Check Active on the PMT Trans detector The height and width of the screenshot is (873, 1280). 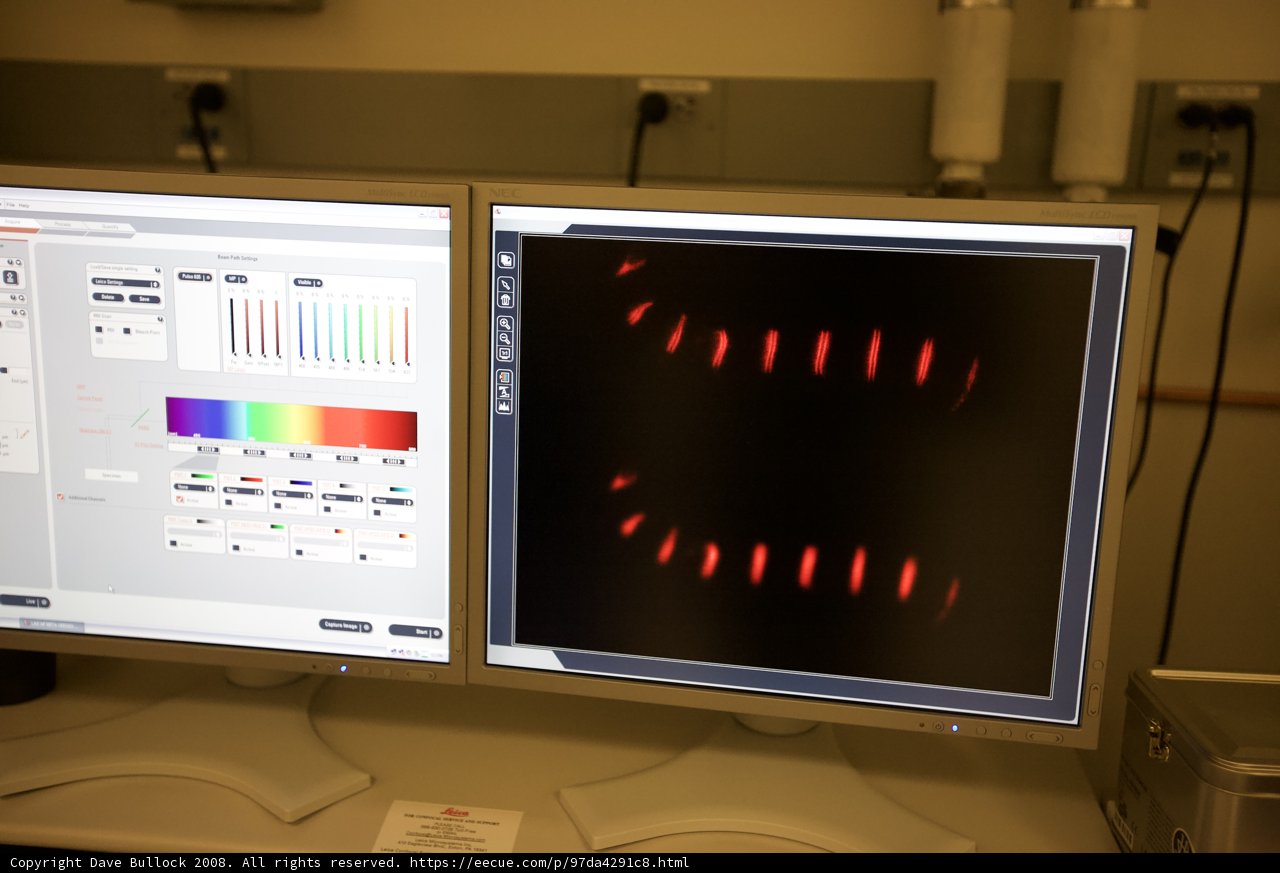[x=173, y=543]
